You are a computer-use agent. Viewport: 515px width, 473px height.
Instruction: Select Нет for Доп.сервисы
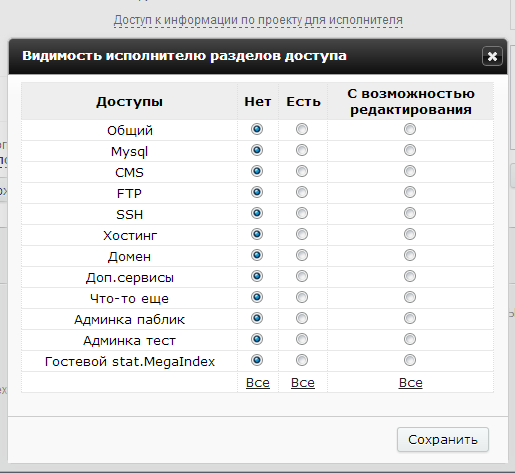257,276
